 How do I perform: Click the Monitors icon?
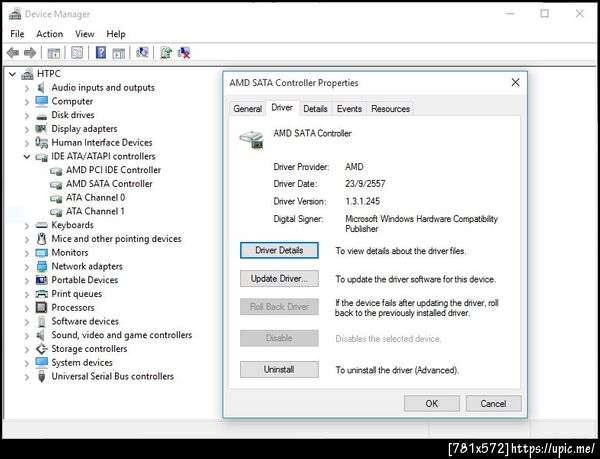[41, 253]
